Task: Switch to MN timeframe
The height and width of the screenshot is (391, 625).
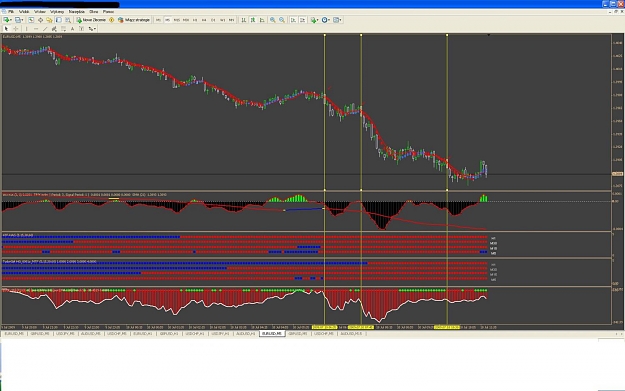Action: pos(232,20)
